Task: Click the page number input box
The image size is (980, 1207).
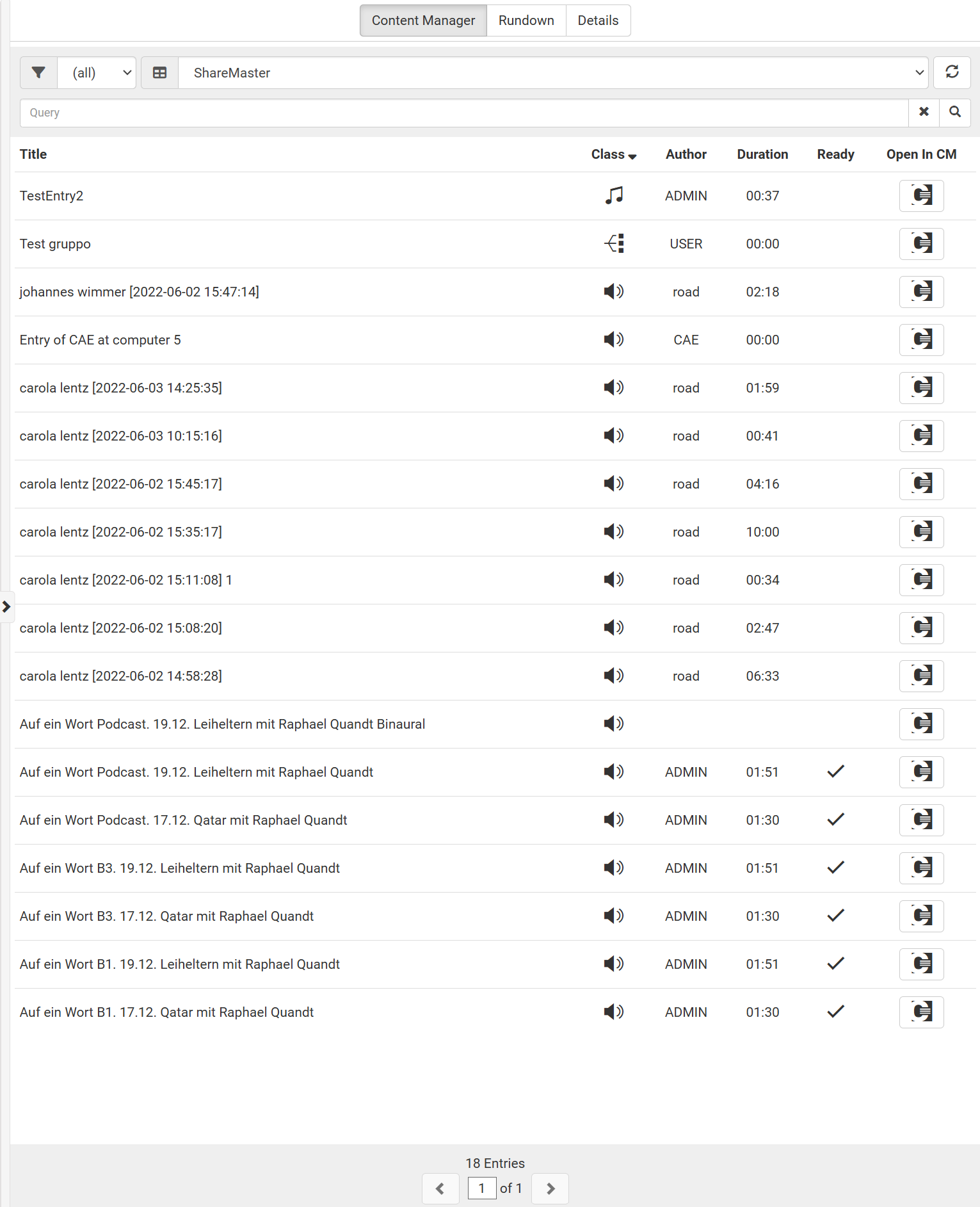Action: [482, 1188]
